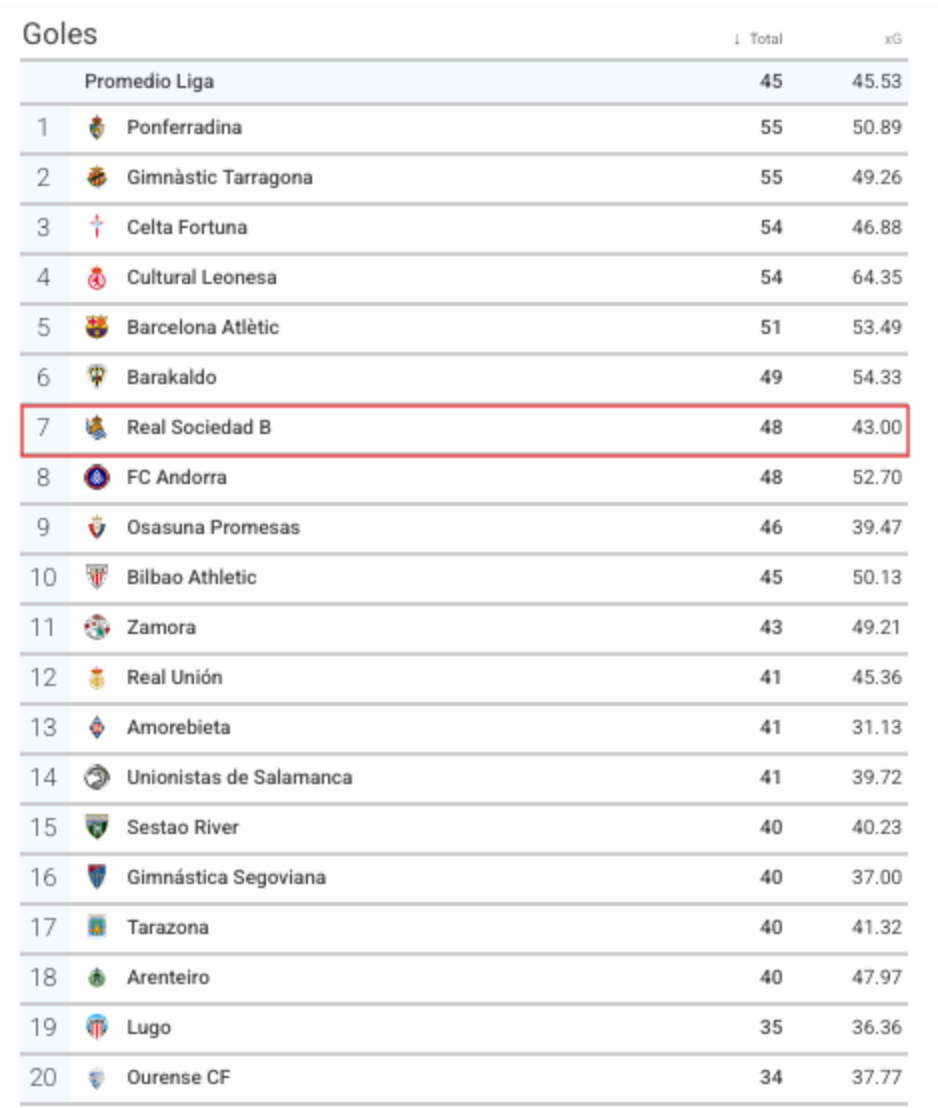The width and height of the screenshot is (938, 1108).
Task: Click the Bilbao Athletic crest icon
Action: click(x=97, y=577)
